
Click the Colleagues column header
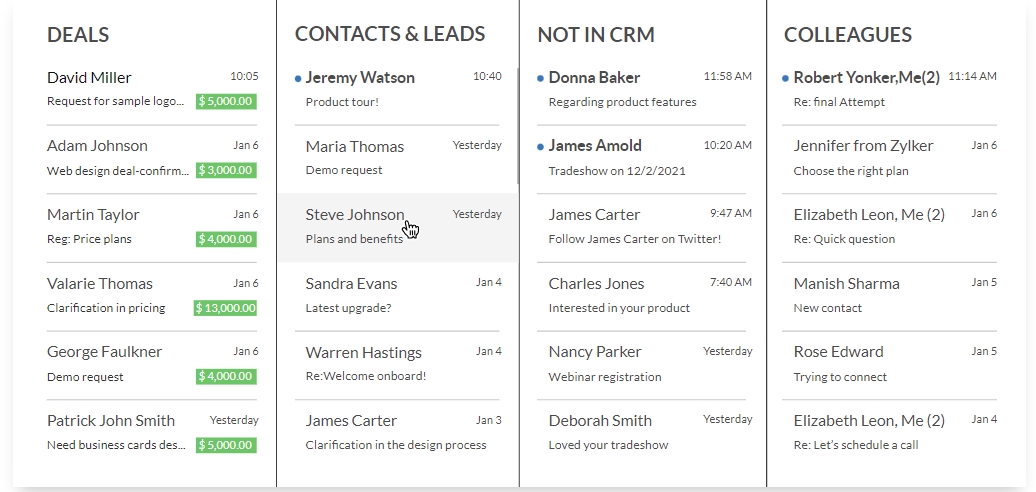(848, 35)
